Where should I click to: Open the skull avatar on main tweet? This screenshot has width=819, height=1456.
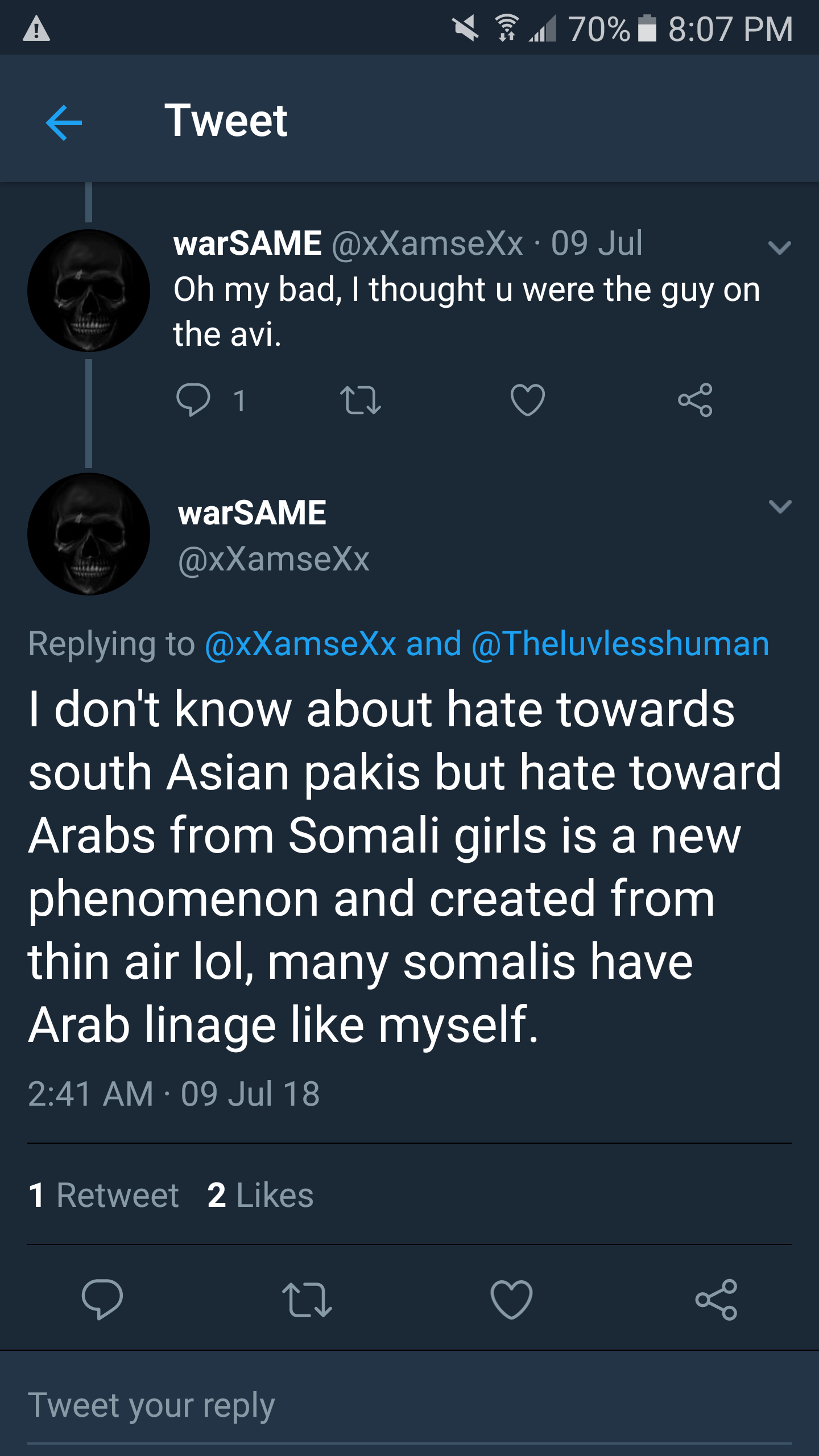tap(89, 534)
